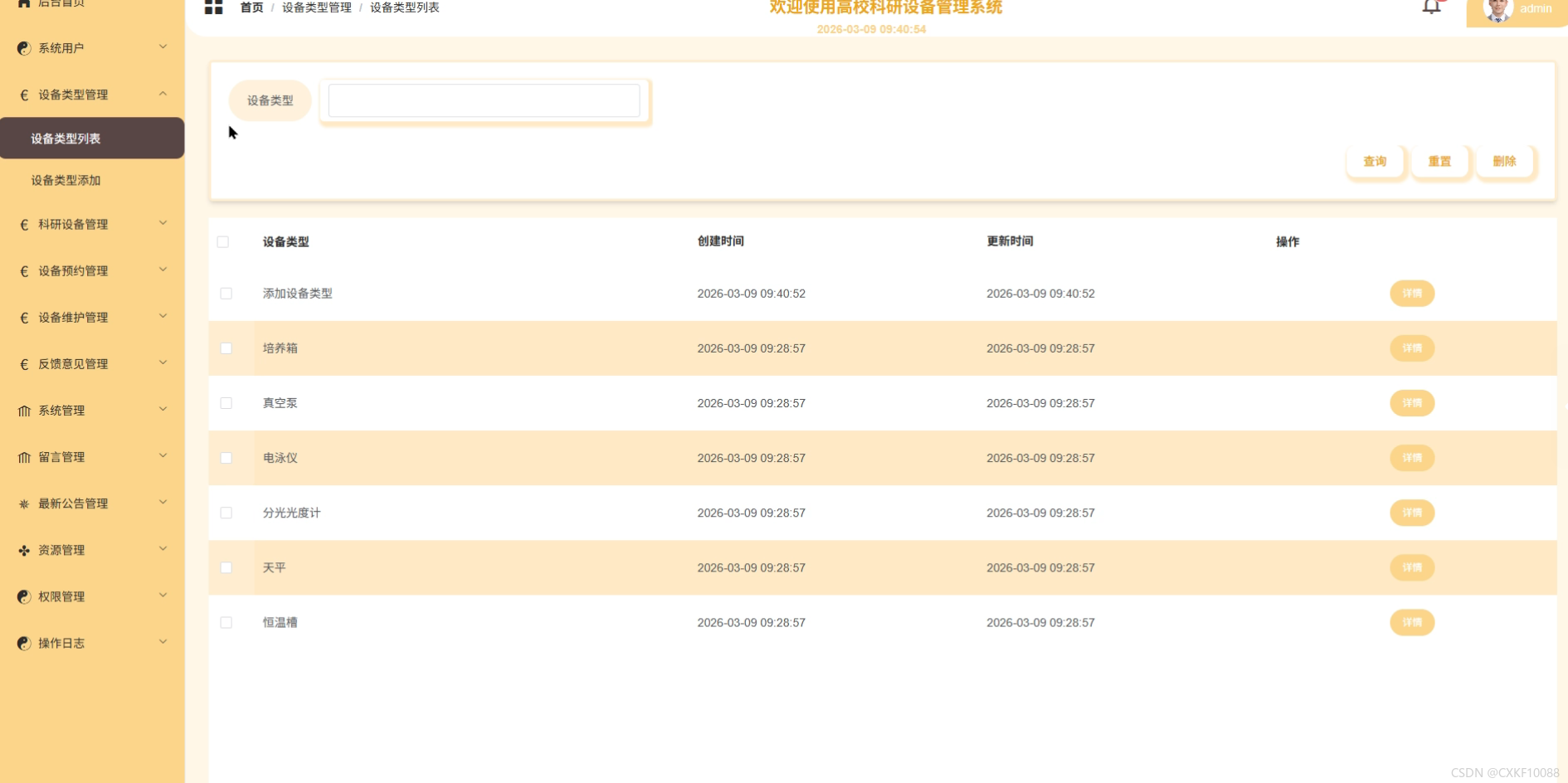Click the 留言管理 building icon
The image size is (1568, 783).
24,457
